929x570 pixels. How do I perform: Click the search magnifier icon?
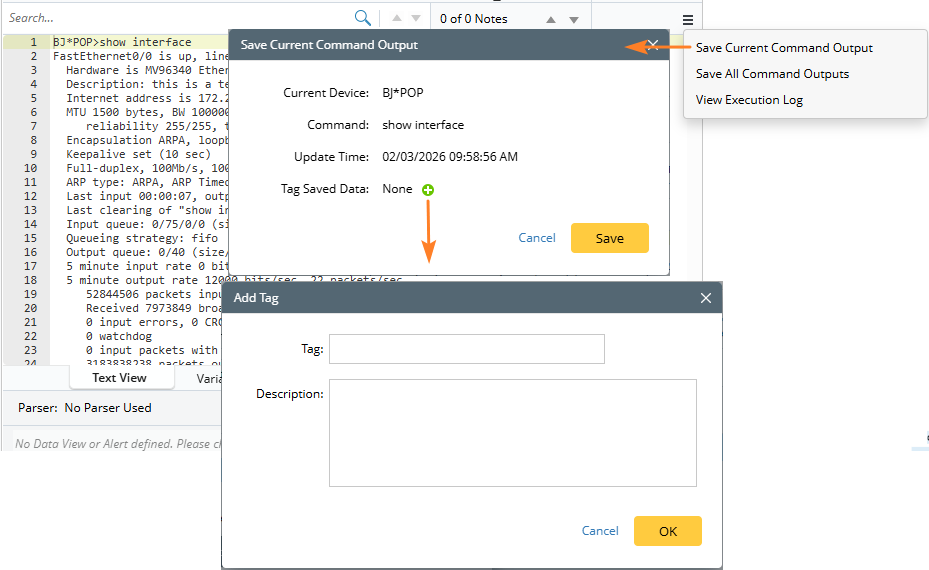click(x=363, y=18)
